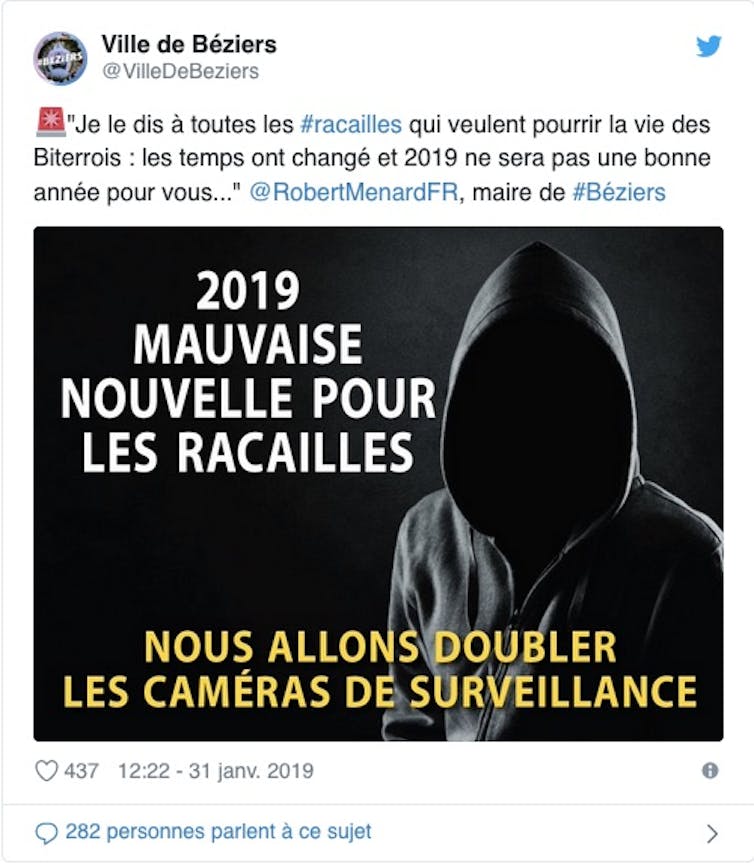754x864 pixels.
Task: Expand the conversation with the right chevron
Action: [x=712, y=834]
